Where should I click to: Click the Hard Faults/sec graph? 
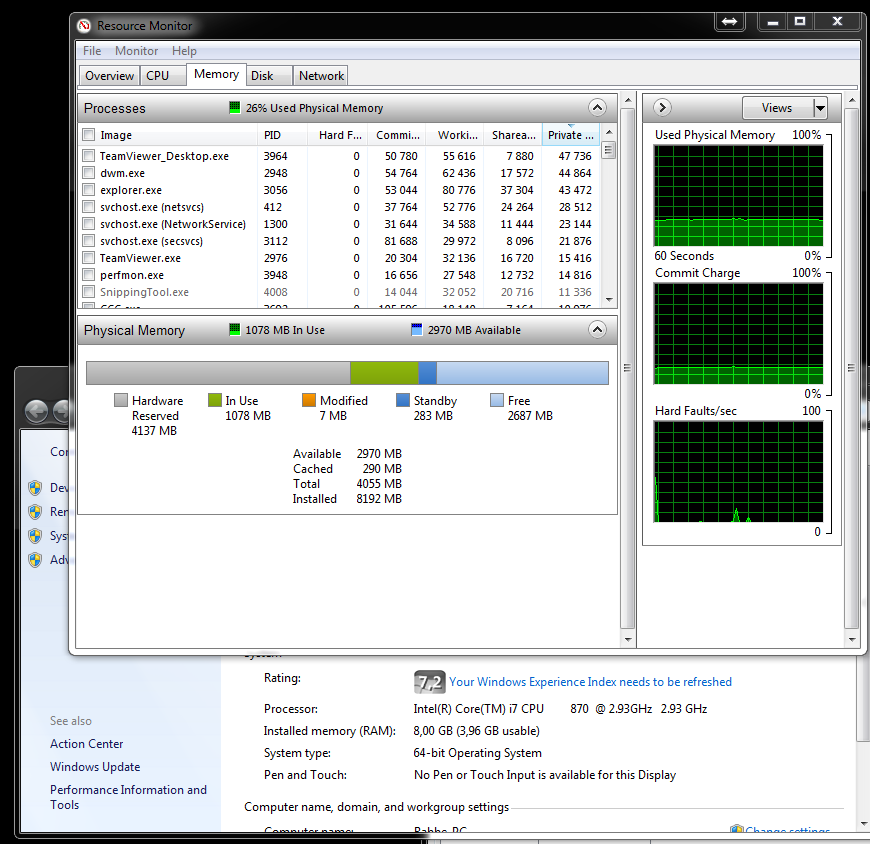click(739, 472)
